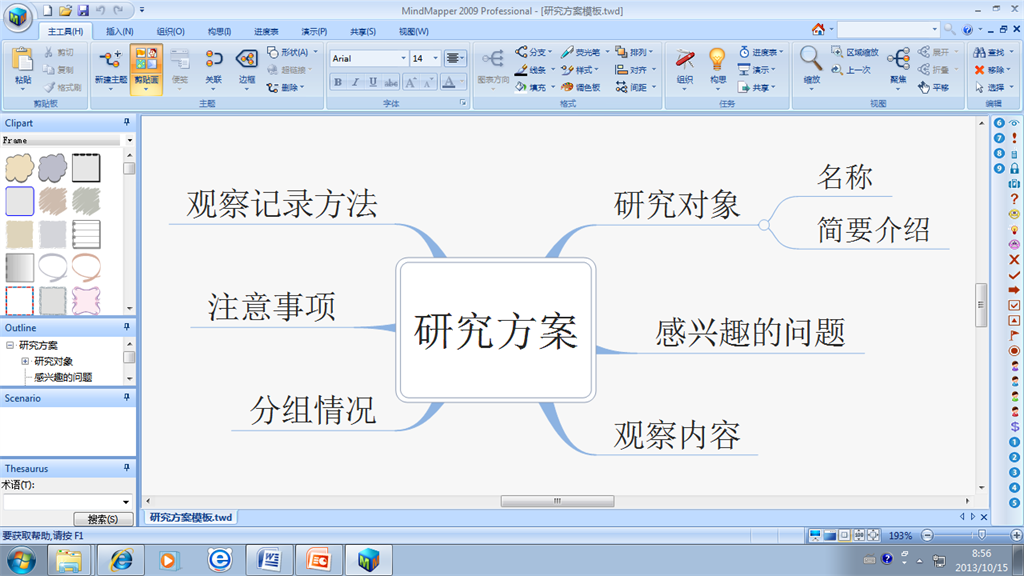Open the Frame category dropdown in Clipart

(x=129, y=141)
